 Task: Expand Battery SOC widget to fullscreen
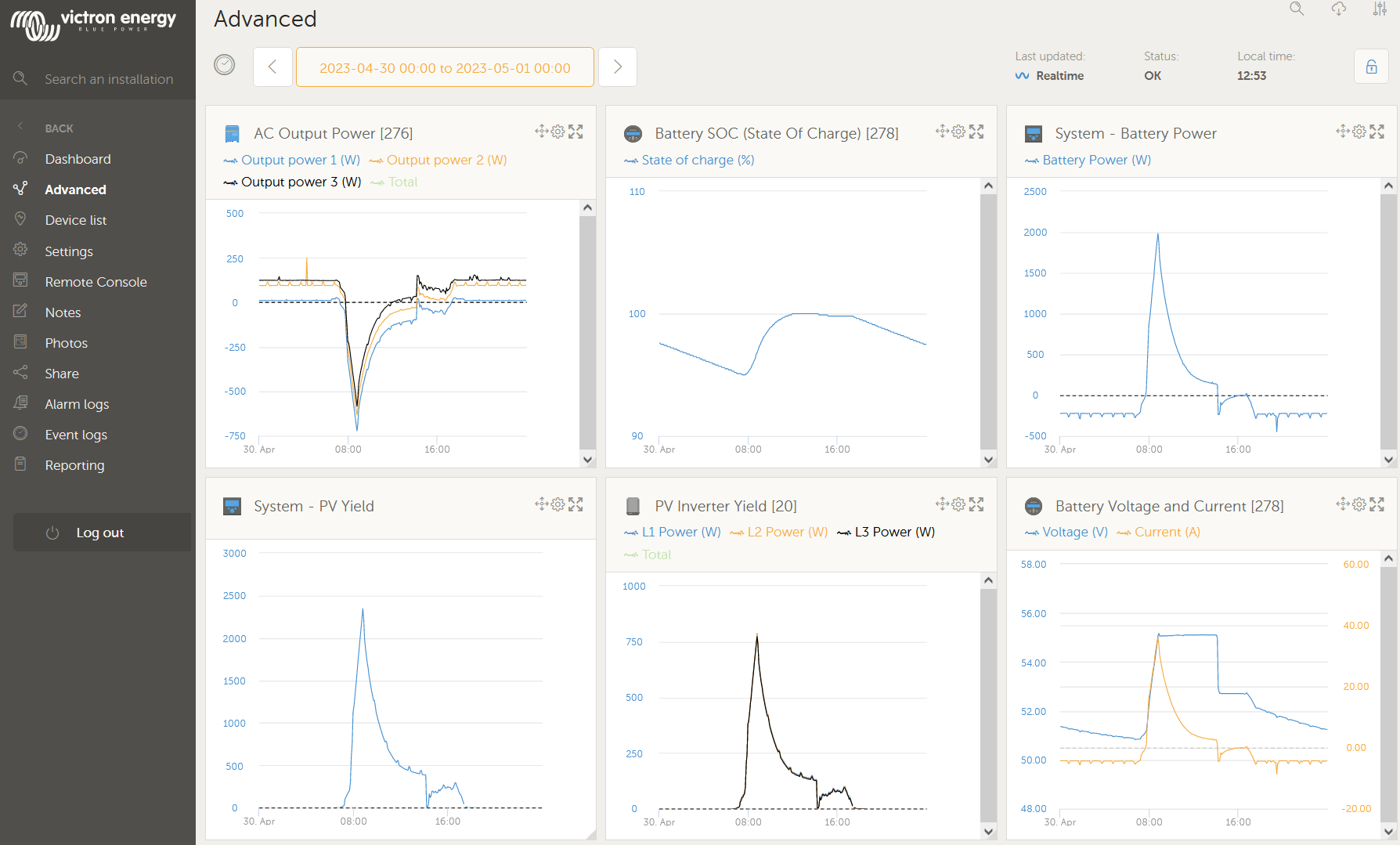coord(976,132)
